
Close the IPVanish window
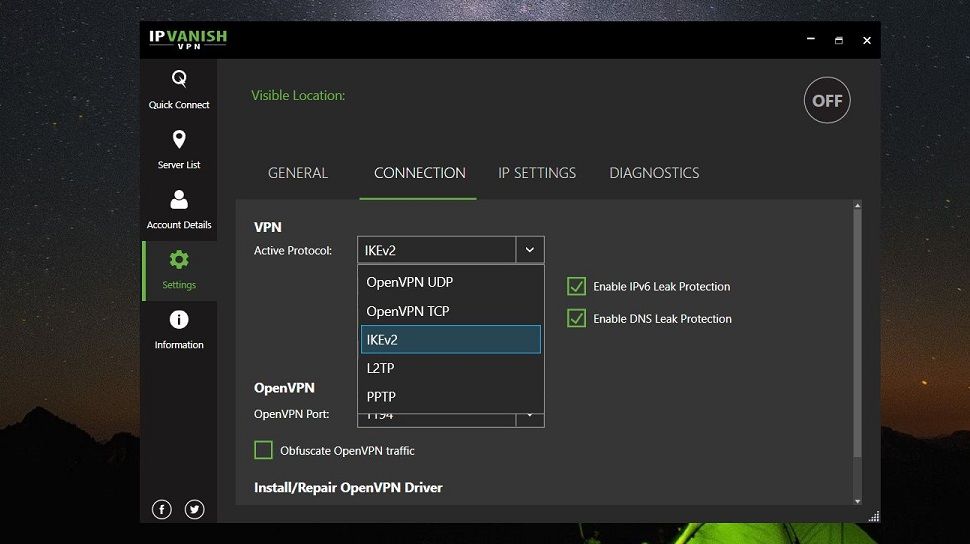(867, 40)
